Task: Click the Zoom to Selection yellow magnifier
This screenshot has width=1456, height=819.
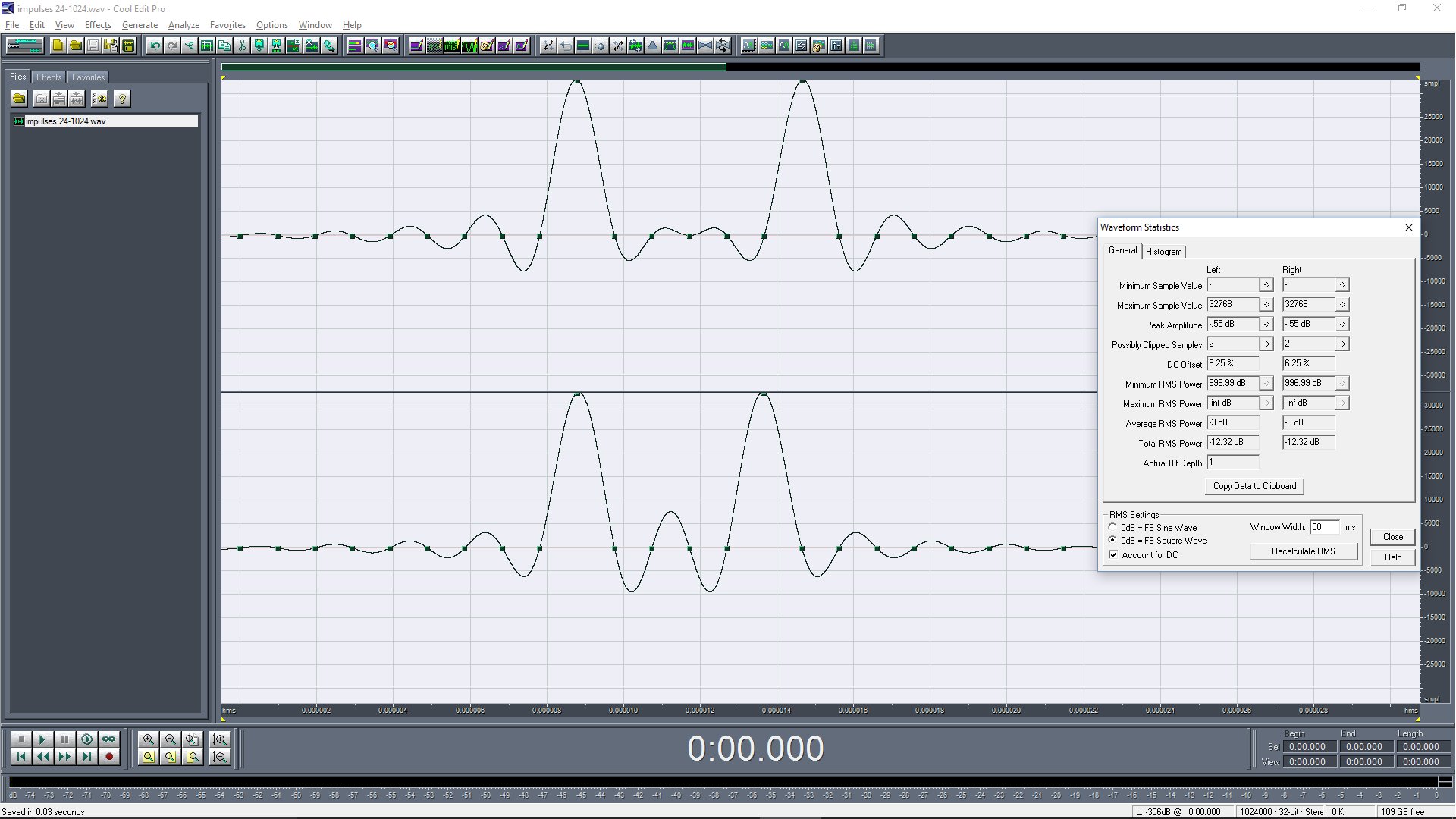Action: (x=148, y=757)
